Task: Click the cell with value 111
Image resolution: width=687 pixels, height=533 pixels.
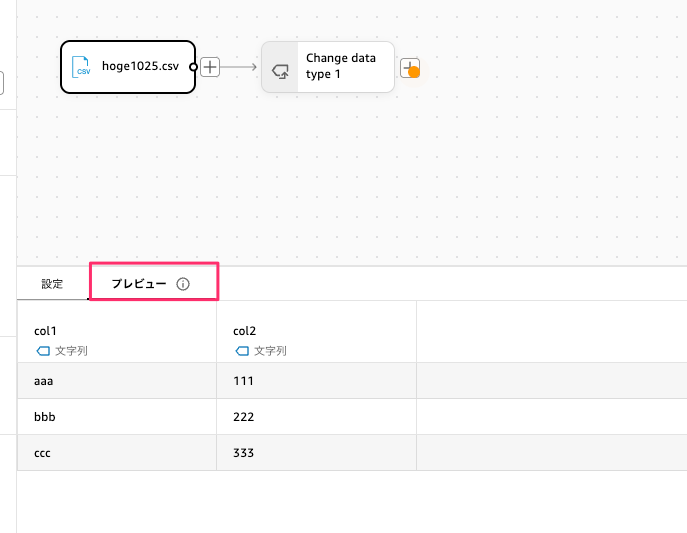Action: (243, 381)
